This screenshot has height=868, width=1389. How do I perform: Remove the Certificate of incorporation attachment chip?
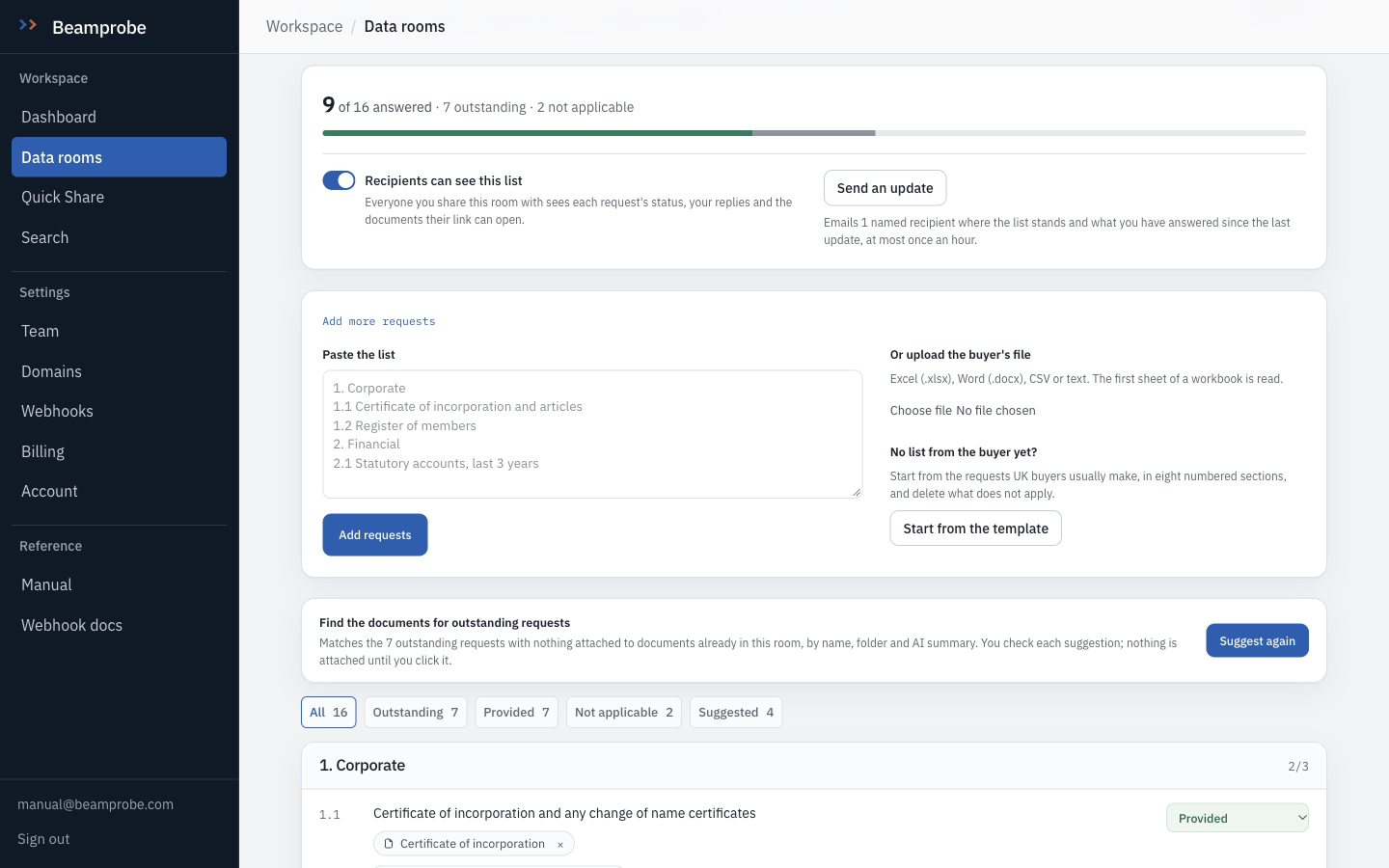[560, 845]
